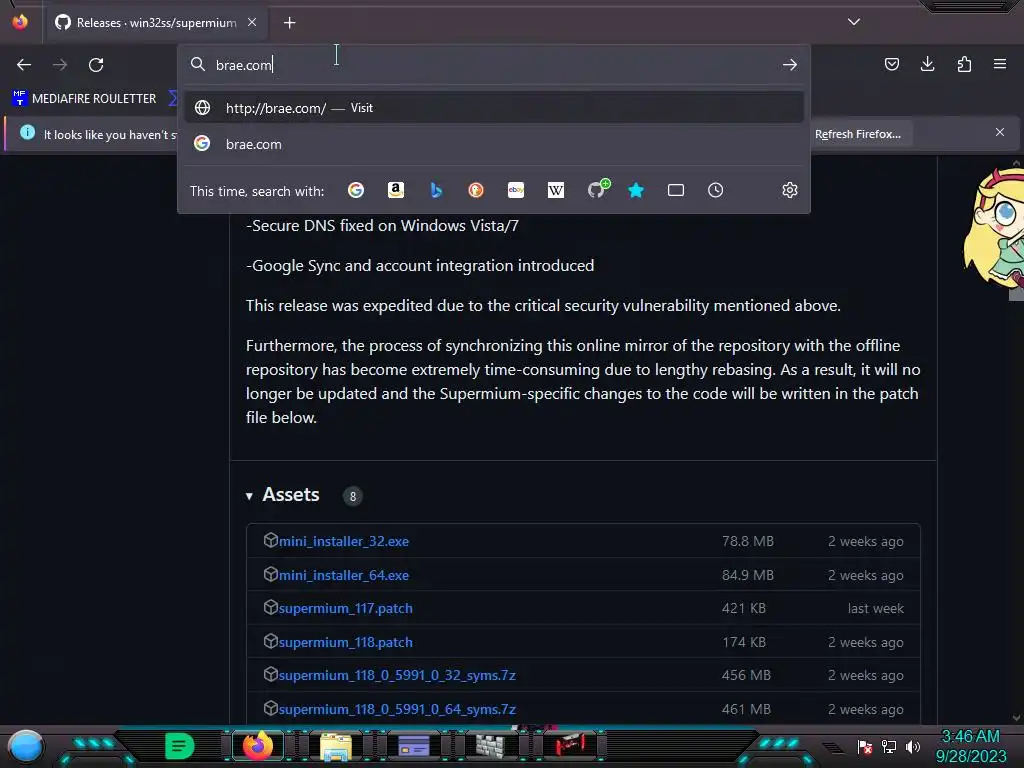This screenshot has width=1024, height=768.
Task: Search history with the clock icon
Action: click(716, 190)
